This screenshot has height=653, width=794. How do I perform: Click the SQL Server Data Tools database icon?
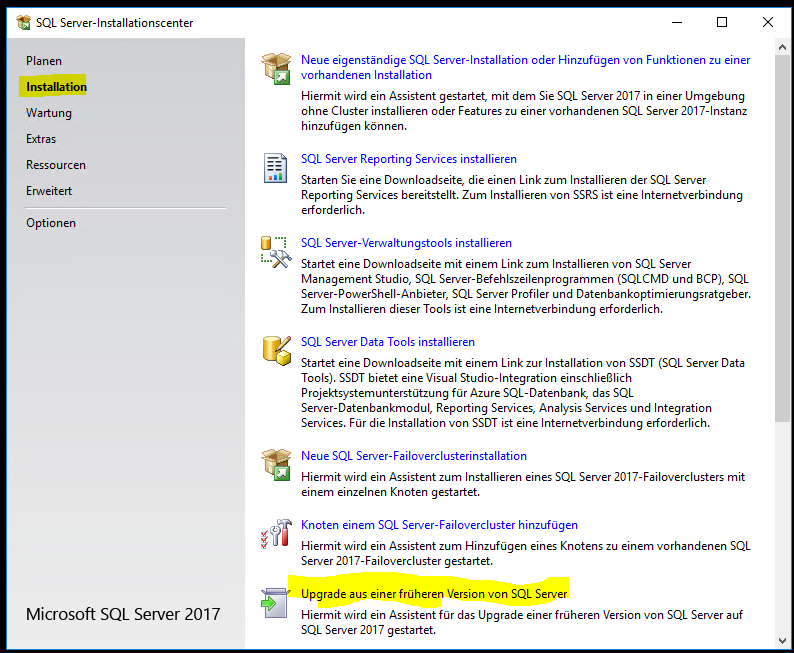(x=277, y=350)
